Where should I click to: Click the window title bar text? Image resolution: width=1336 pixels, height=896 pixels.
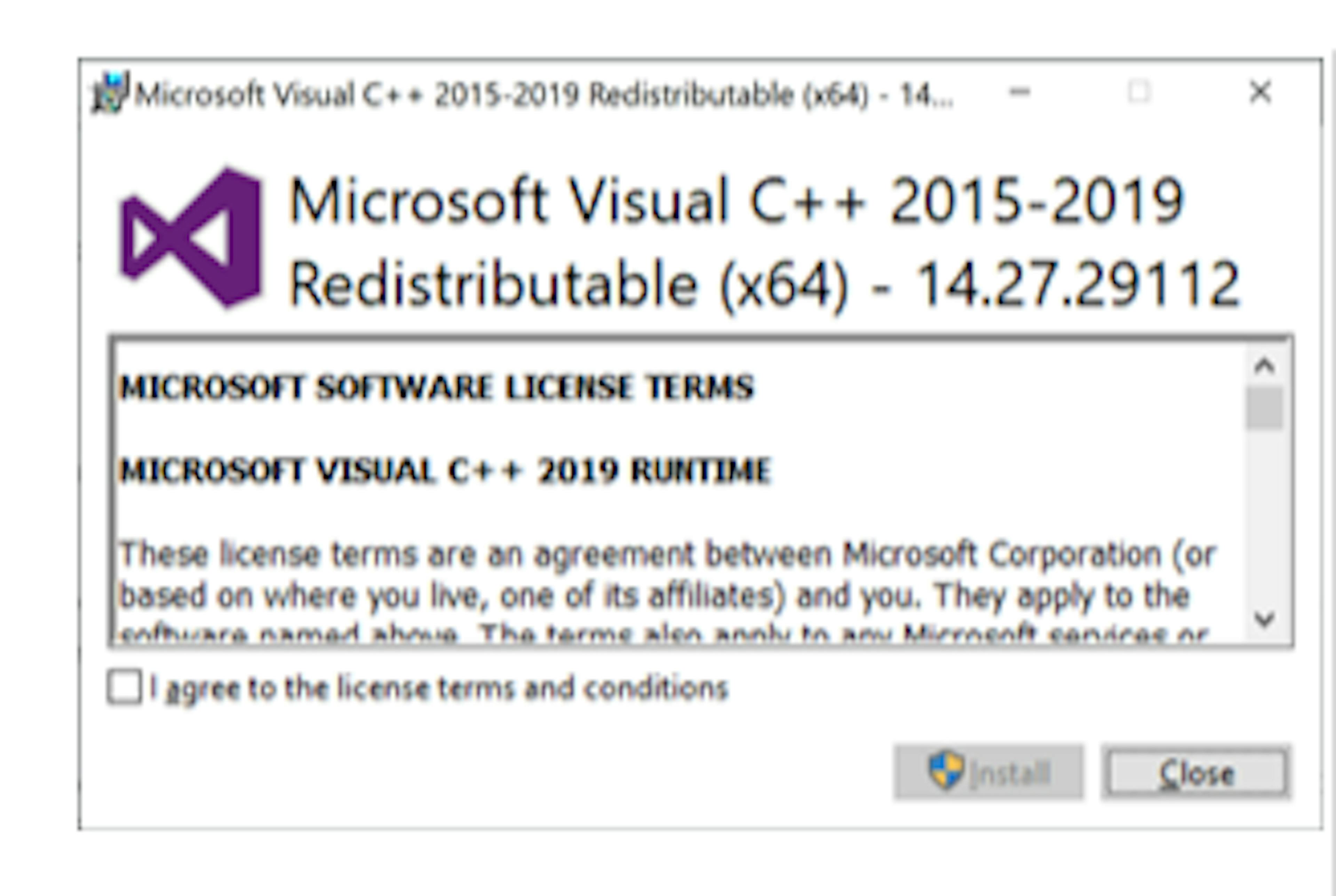(x=543, y=94)
